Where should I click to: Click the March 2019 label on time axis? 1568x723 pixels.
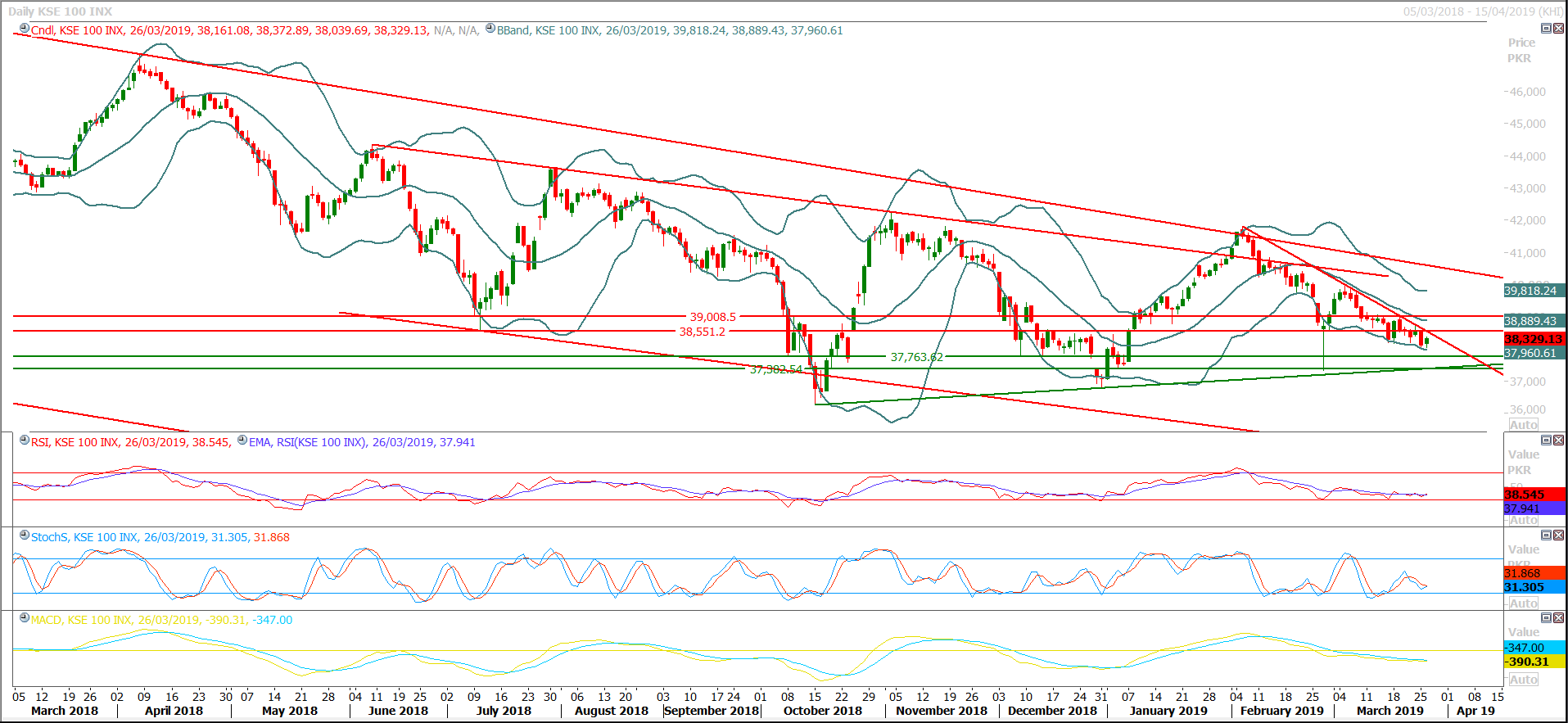[x=1390, y=711]
